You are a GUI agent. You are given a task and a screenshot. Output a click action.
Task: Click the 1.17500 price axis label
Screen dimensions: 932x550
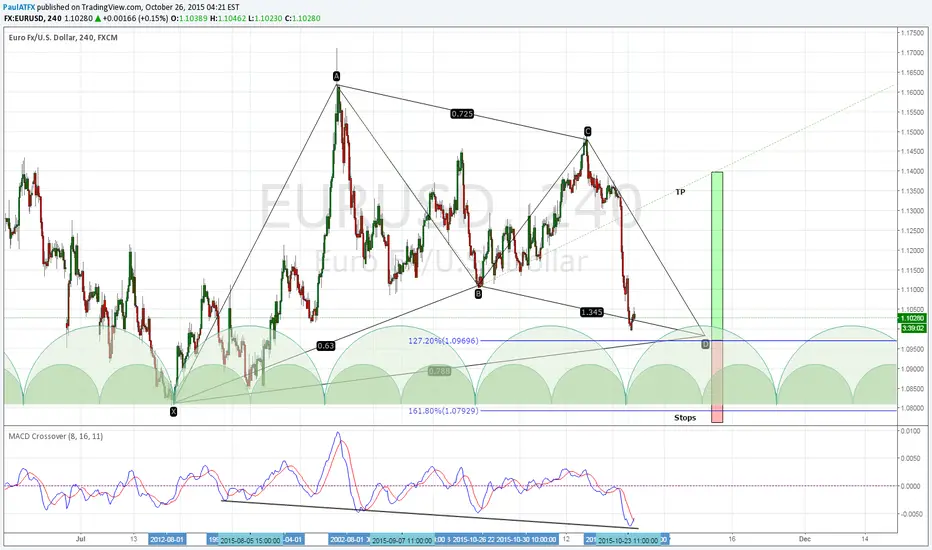point(912,33)
